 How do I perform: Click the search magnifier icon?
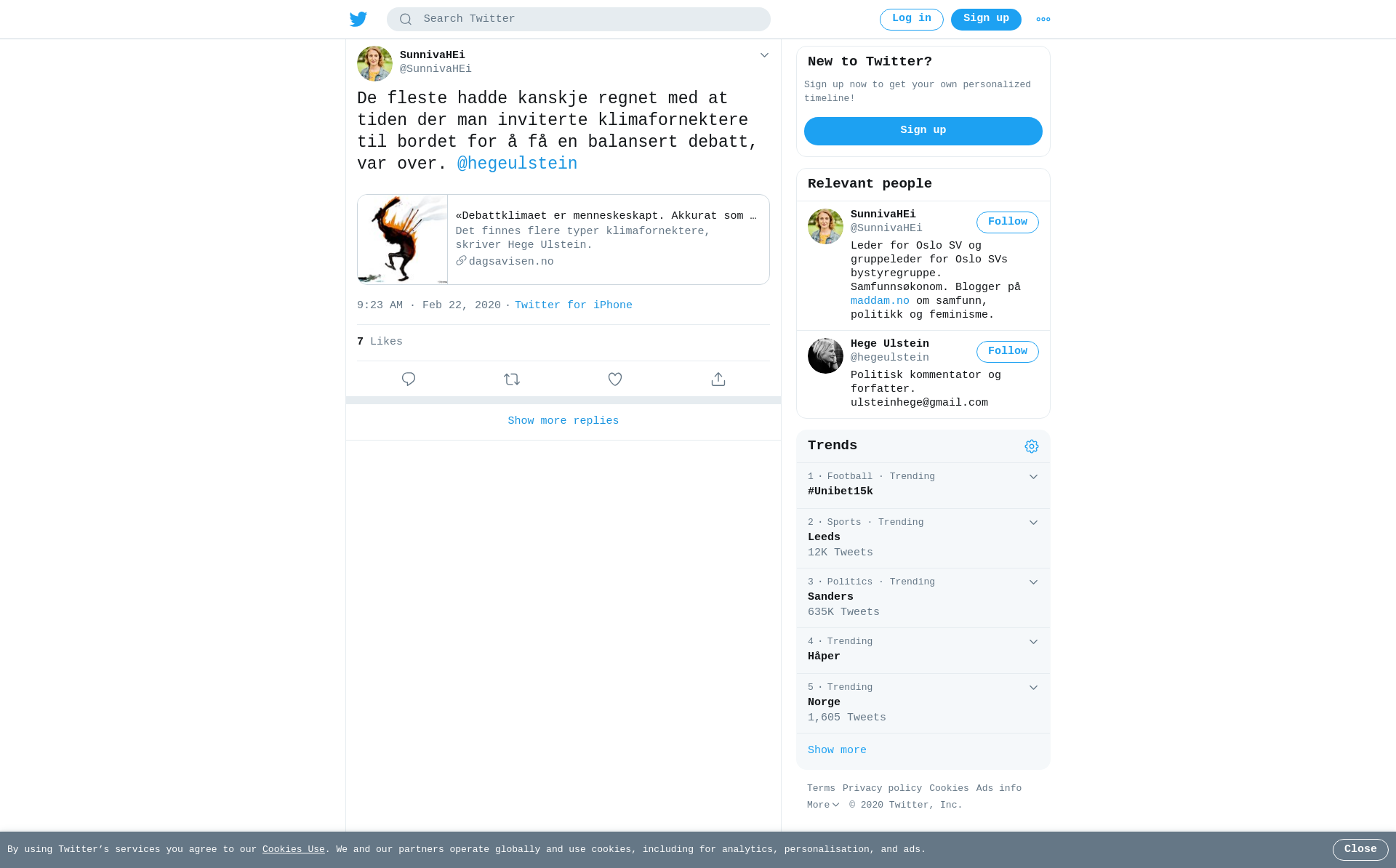click(x=406, y=20)
